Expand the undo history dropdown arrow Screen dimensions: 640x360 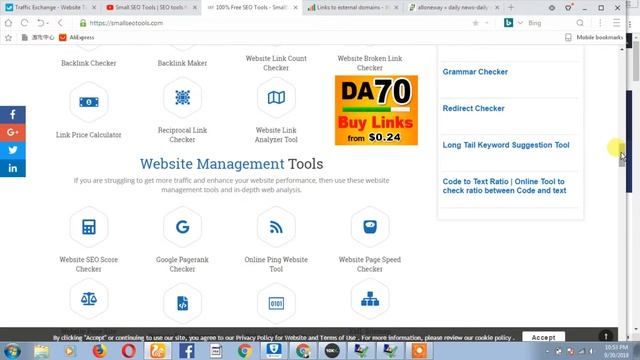pyautogui.click(x=47, y=23)
